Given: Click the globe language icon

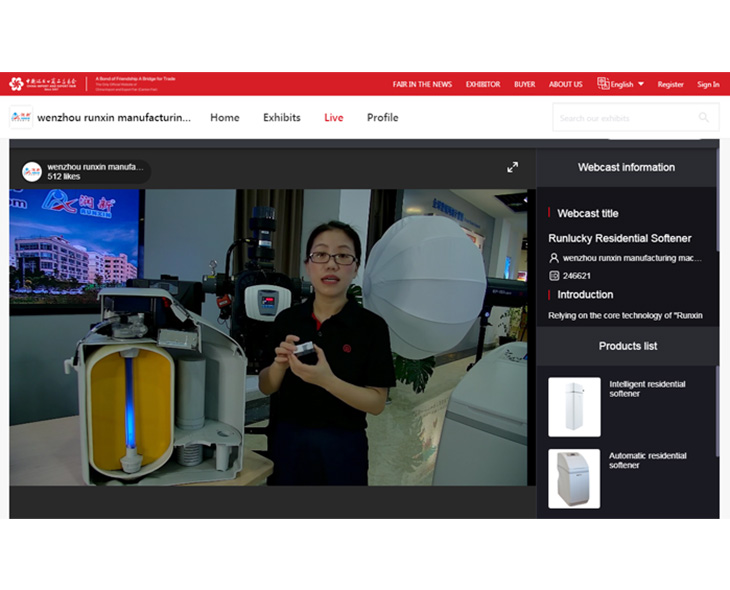Looking at the screenshot, I should coord(603,84).
